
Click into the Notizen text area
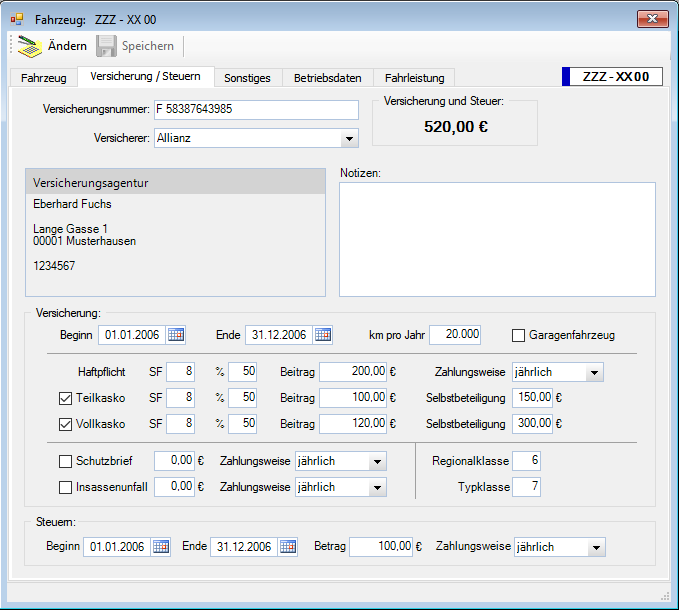(x=497, y=239)
